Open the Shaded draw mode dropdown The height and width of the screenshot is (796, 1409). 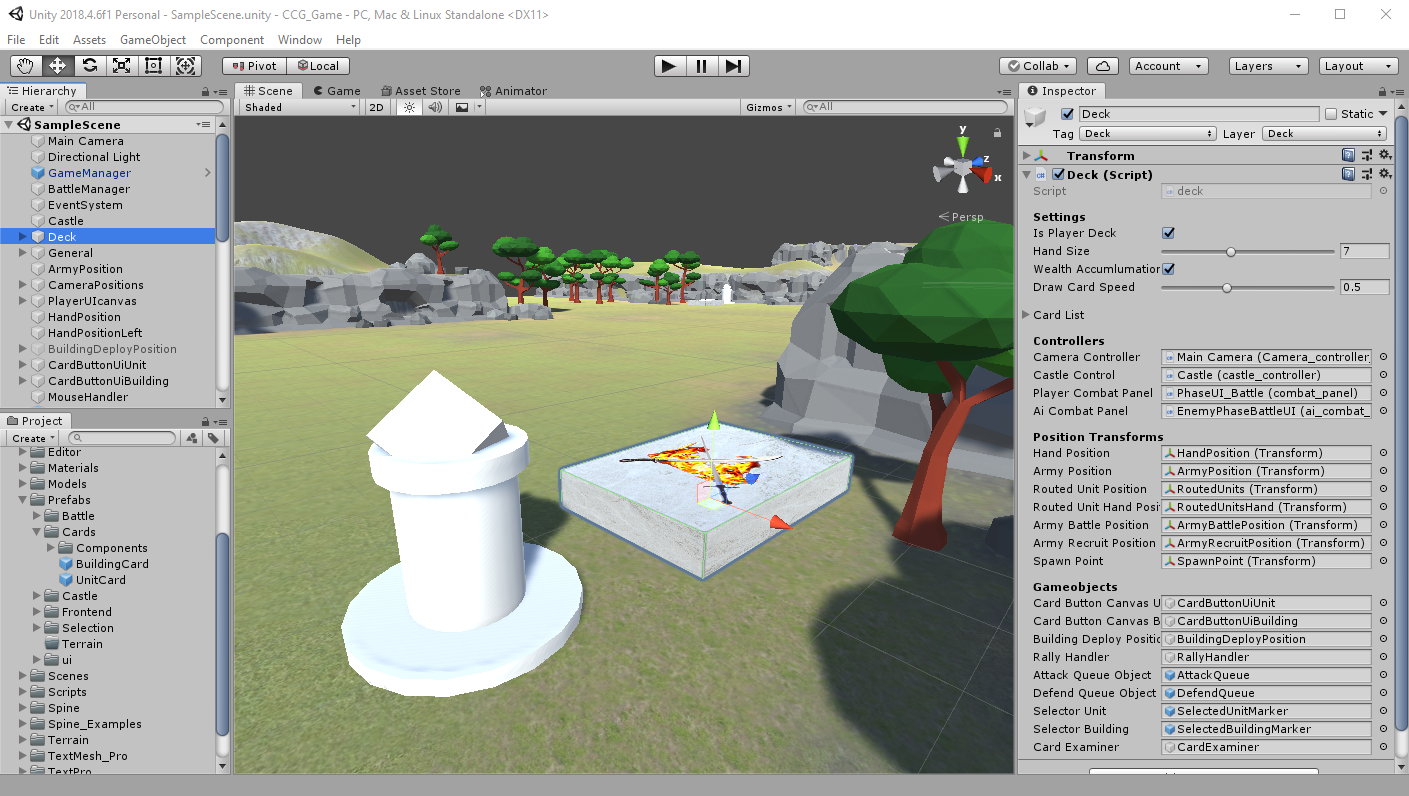pyautogui.click(x=299, y=107)
